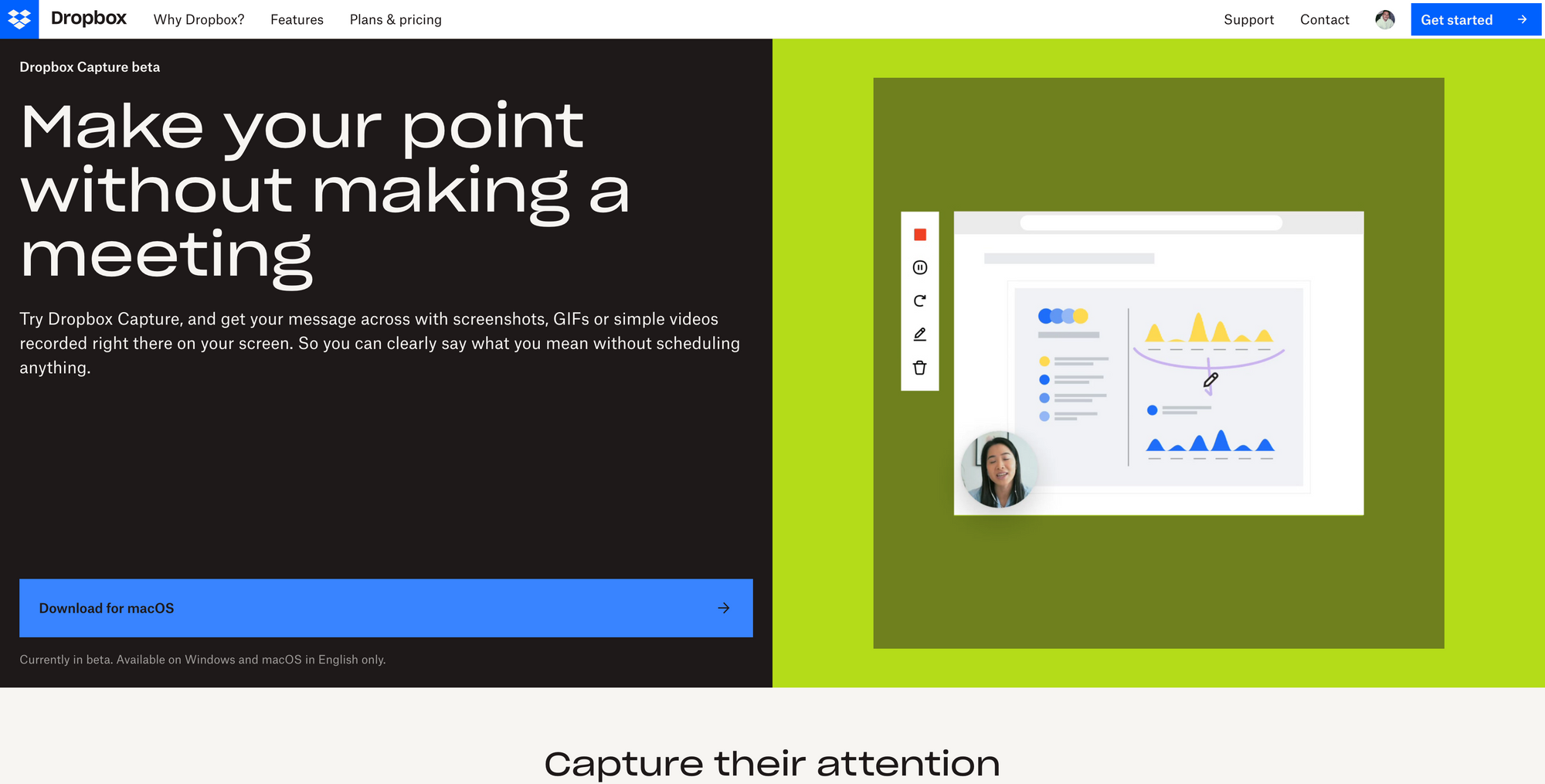This screenshot has width=1545, height=784.
Task: Click the restart arrow icon in capture toolbar
Action: pyautogui.click(x=919, y=301)
